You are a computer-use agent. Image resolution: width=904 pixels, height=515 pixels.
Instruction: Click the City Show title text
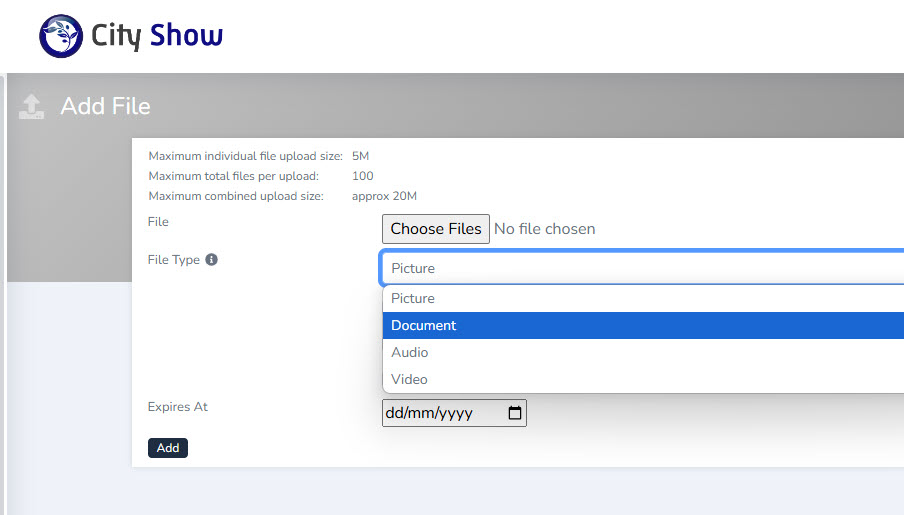(157, 37)
